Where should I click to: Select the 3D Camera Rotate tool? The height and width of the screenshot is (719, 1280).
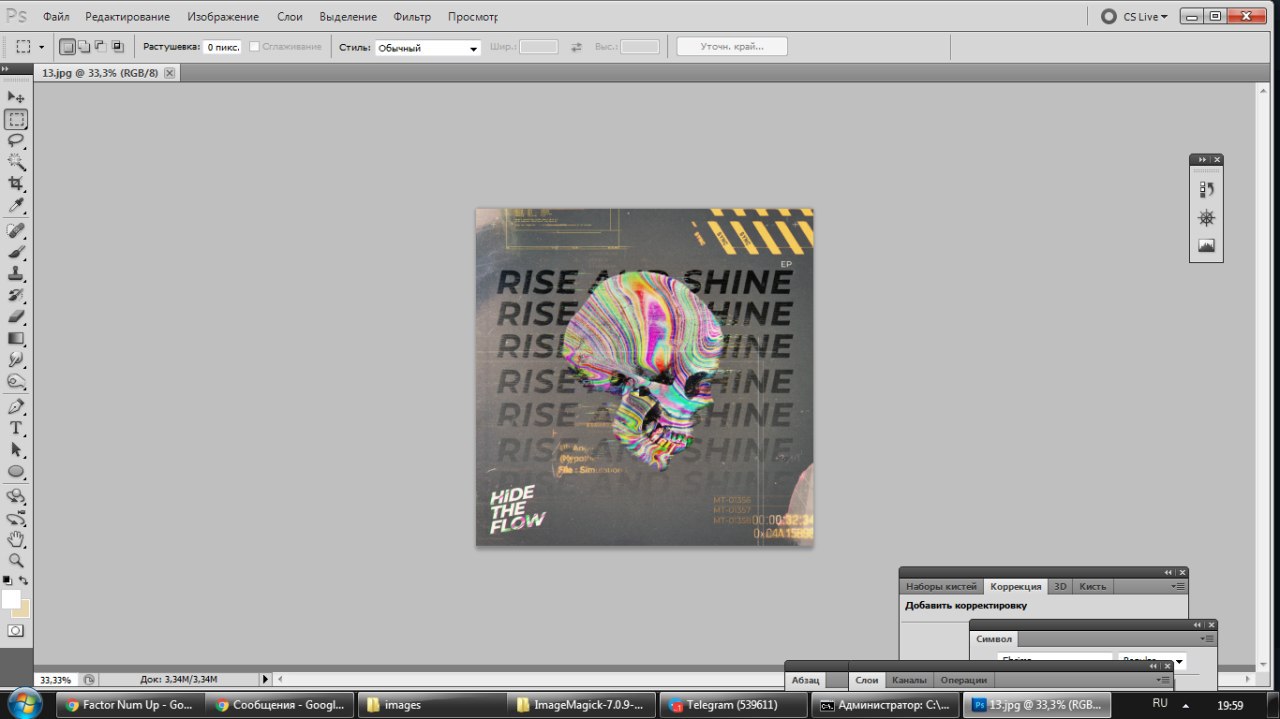(x=16, y=519)
